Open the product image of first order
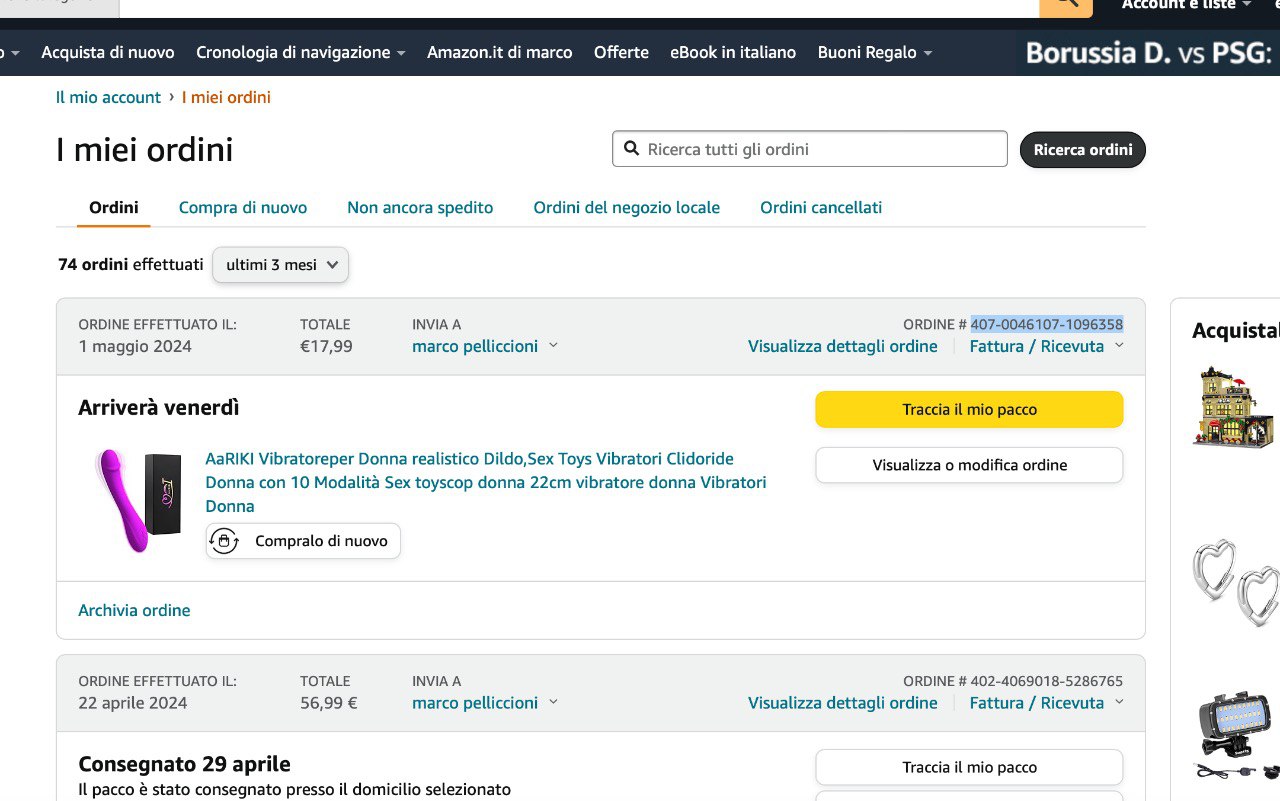1280x801 pixels. [138, 499]
